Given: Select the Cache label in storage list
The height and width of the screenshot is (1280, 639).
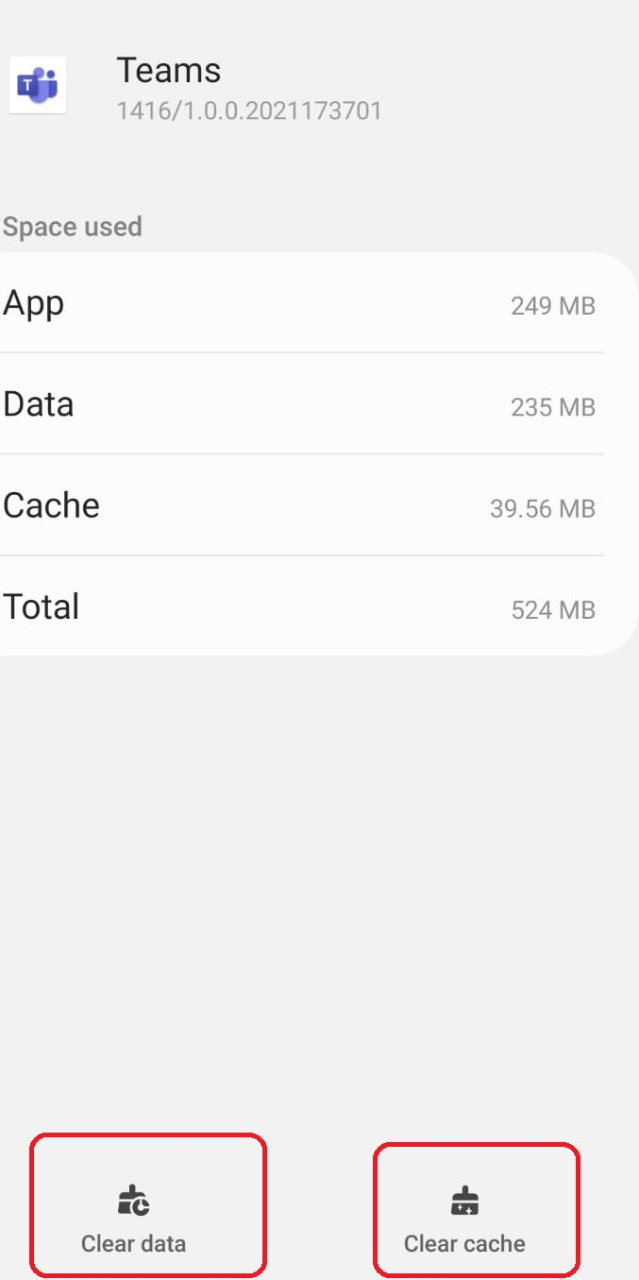Looking at the screenshot, I should (x=52, y=505).
